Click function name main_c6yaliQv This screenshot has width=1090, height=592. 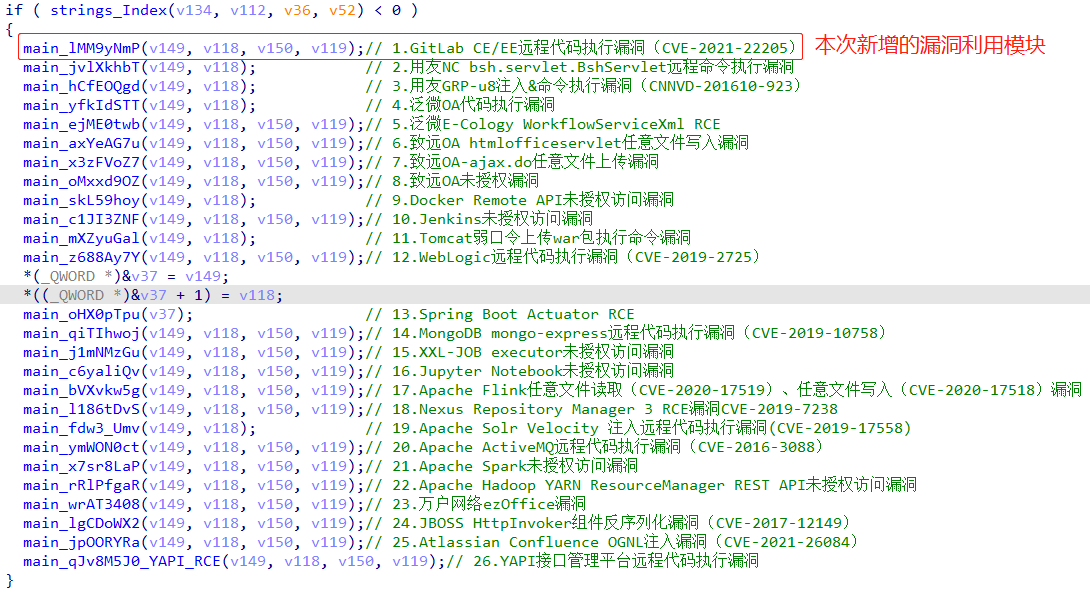point(81,371)
